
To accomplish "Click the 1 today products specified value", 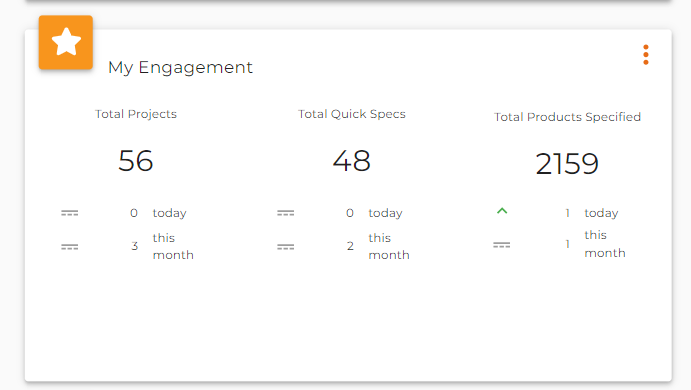I will pyautogui.click(x=568, y=213).
